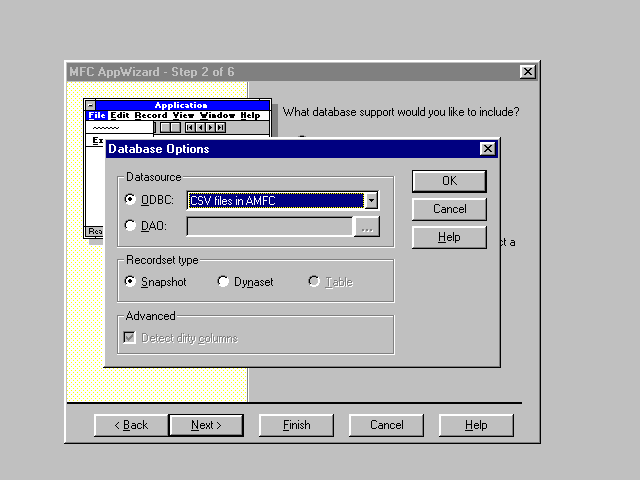Choose the Table recordset type
Viewport: 640px width, 480px height.
pos(314,282)
